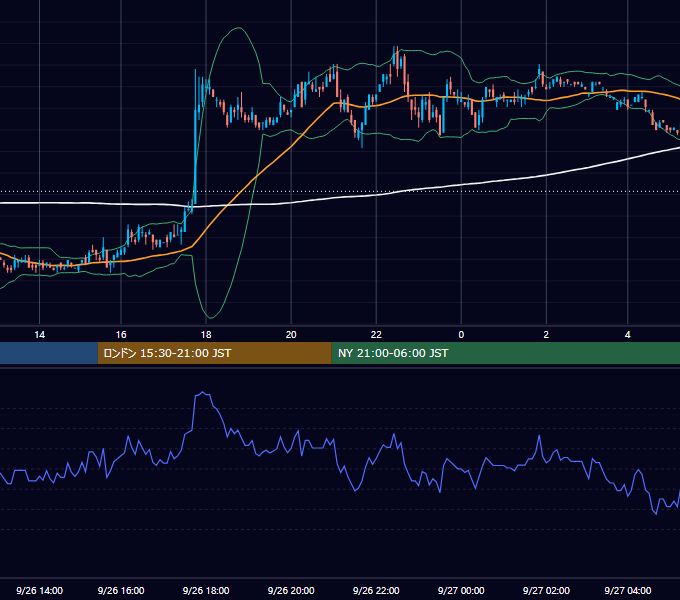Click the London 15:30-21:00 JST session bar
Screen dimensions: 680x600
click(215, 353)
